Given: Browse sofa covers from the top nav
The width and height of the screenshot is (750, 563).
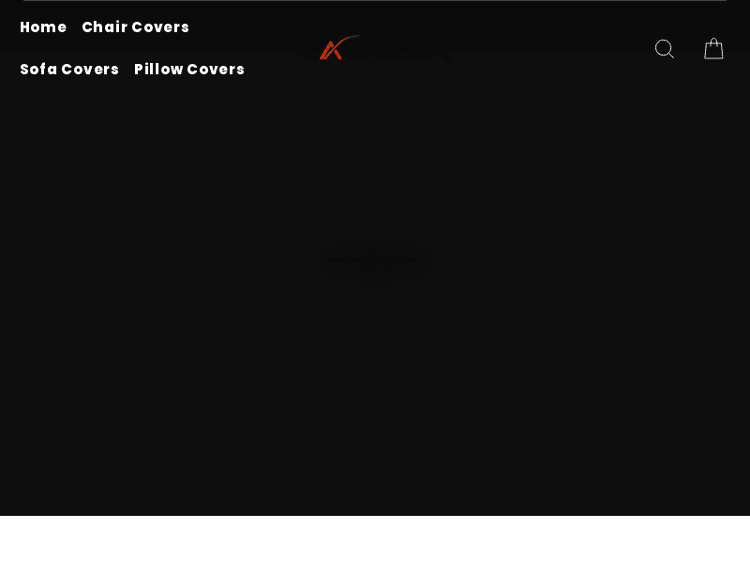Looking at the screenshot, I should click(x=69, y=69).
